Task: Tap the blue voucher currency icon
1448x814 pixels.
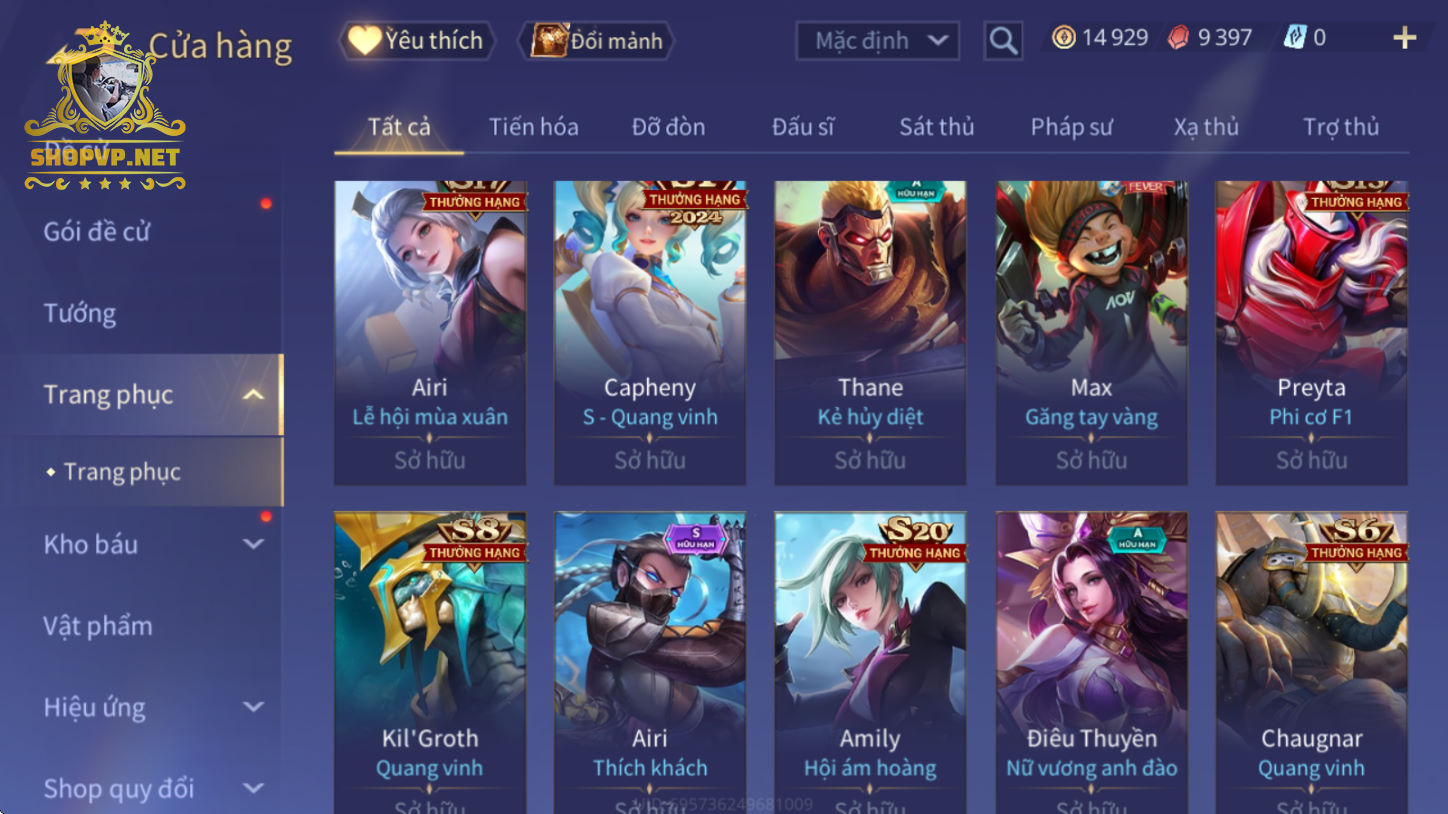Action: coord(1295,38)
